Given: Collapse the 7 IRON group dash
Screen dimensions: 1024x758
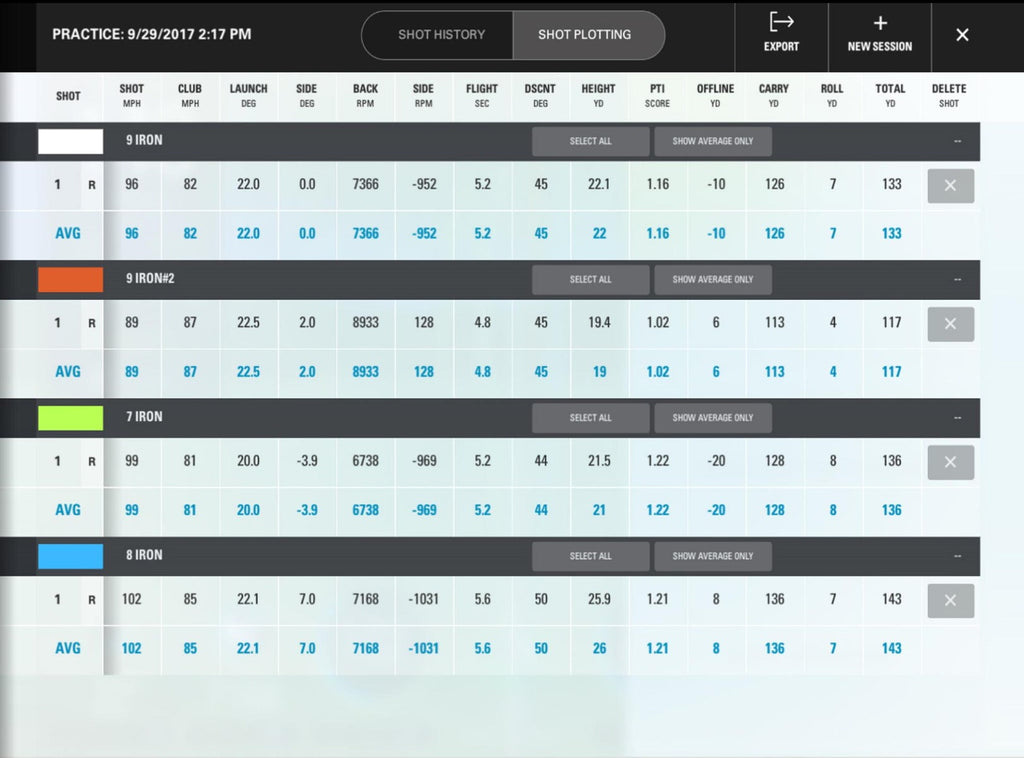Looking at the screenshot, I should 957,418.
